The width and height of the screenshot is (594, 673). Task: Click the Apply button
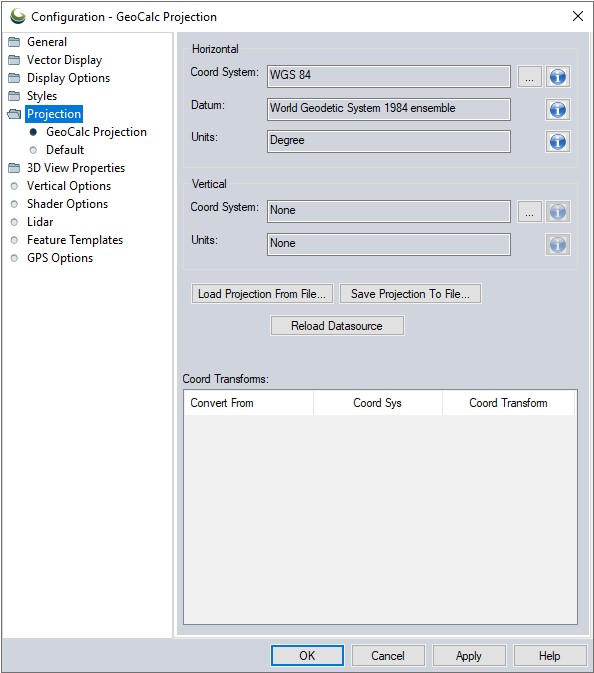469,655
